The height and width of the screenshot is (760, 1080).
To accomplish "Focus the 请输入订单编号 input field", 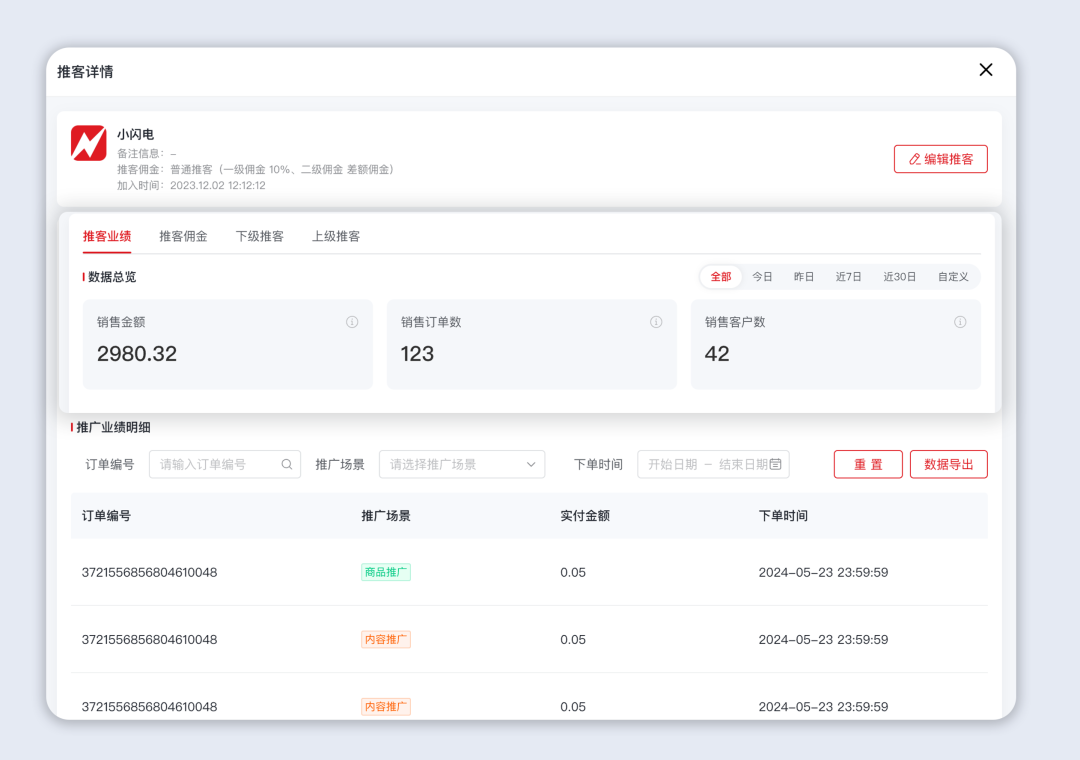I will pyautogui.click(x=215, y=464).
